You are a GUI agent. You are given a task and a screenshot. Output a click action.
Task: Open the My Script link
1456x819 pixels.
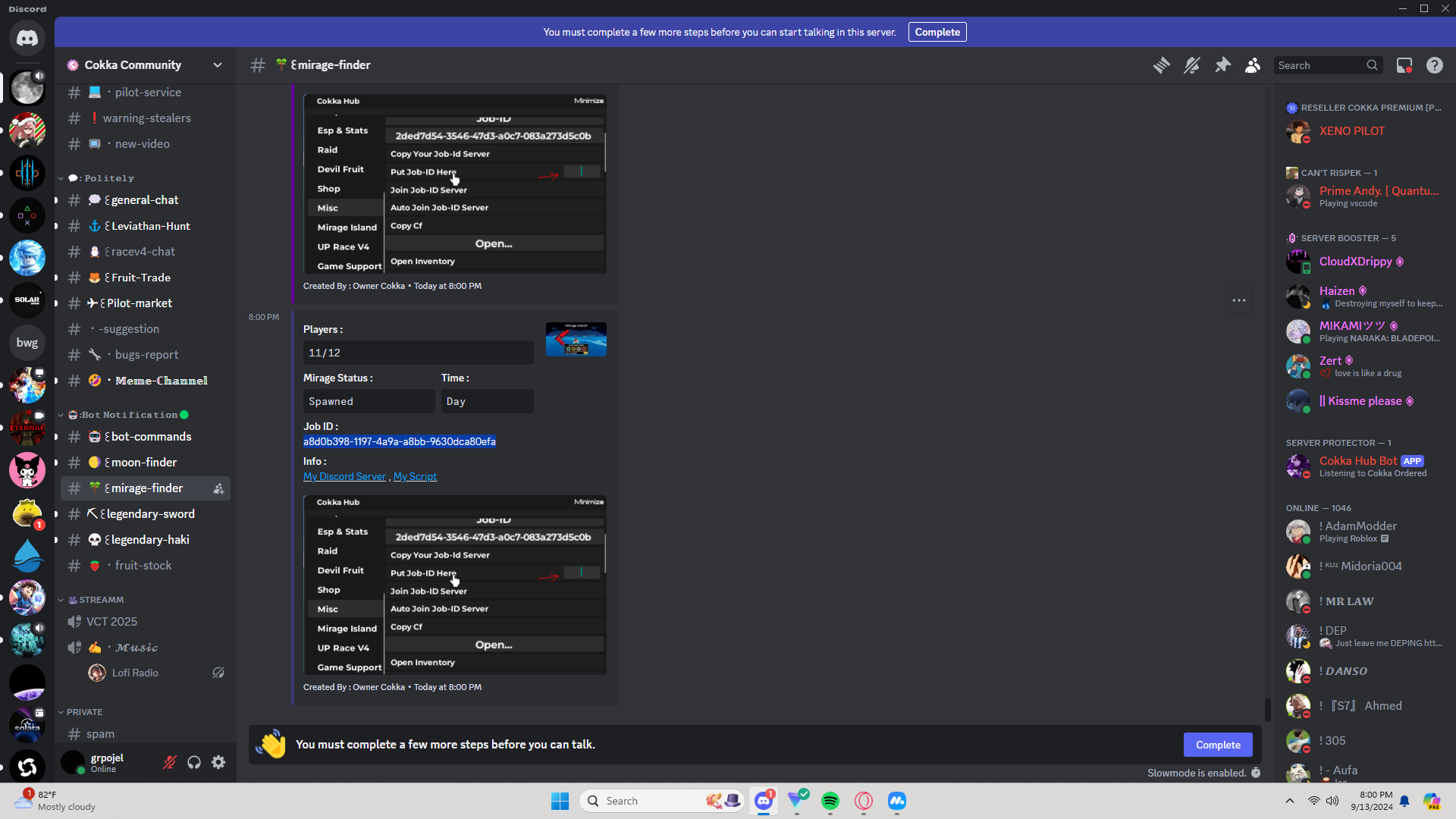click(415, 476)
